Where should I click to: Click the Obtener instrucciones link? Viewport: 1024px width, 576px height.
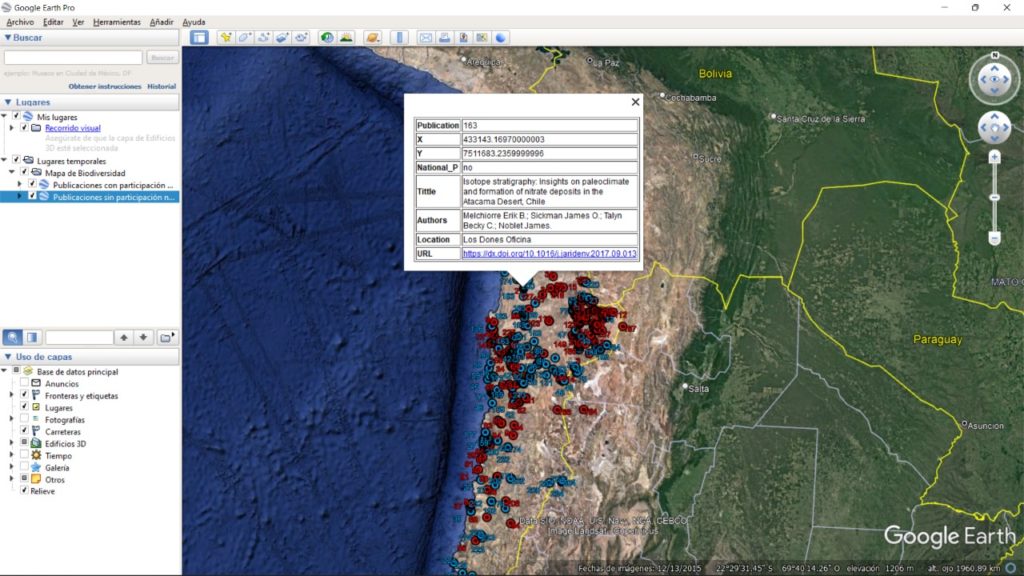tap(104, 86)
